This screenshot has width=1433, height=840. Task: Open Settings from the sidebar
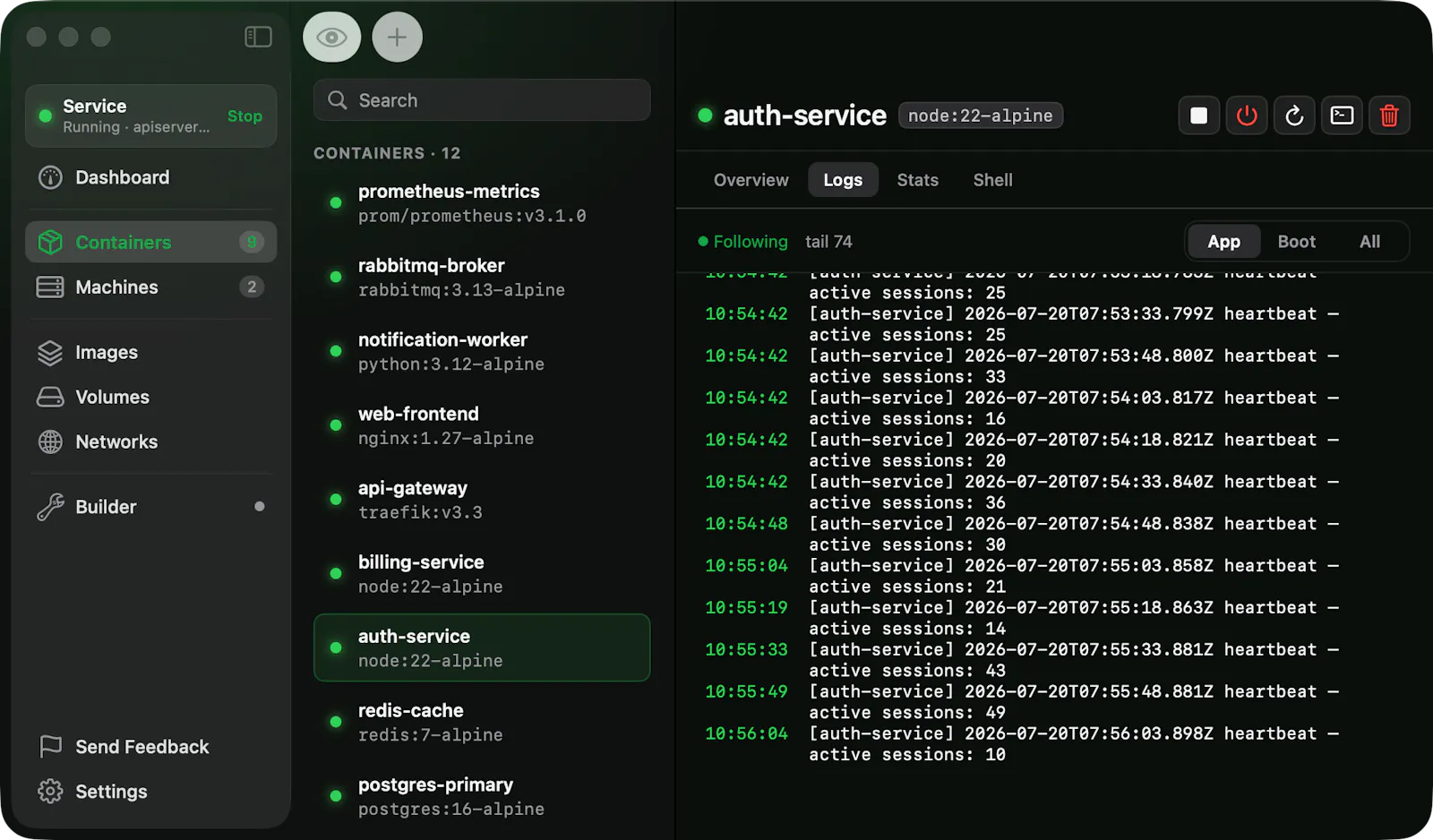[150, 792]
